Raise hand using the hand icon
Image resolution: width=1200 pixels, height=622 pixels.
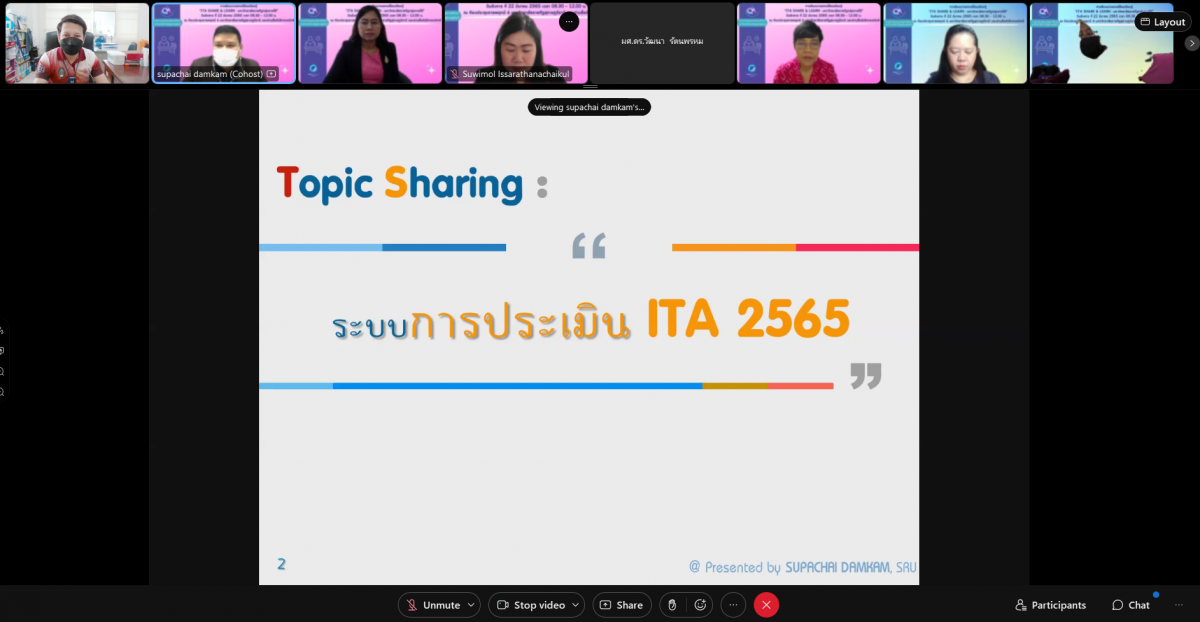click(672, 605)
